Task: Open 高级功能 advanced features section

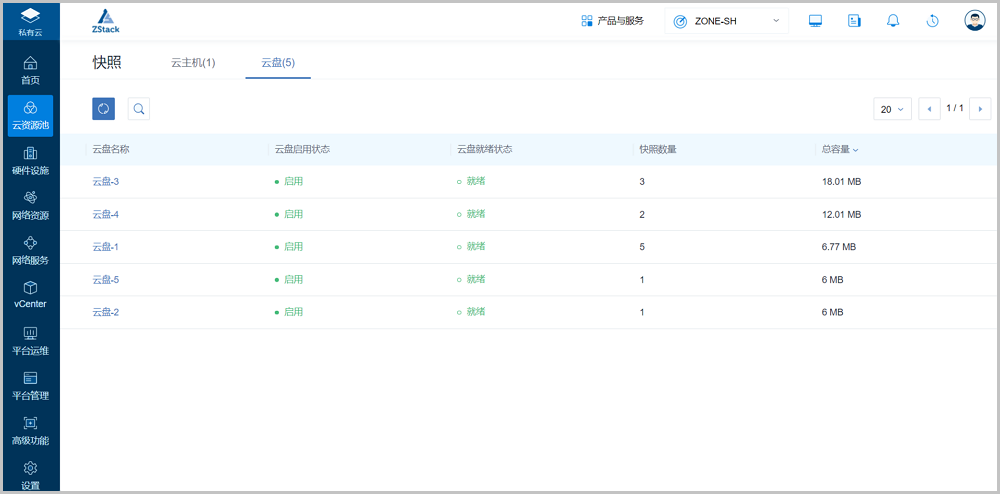Action: point(30,432)
